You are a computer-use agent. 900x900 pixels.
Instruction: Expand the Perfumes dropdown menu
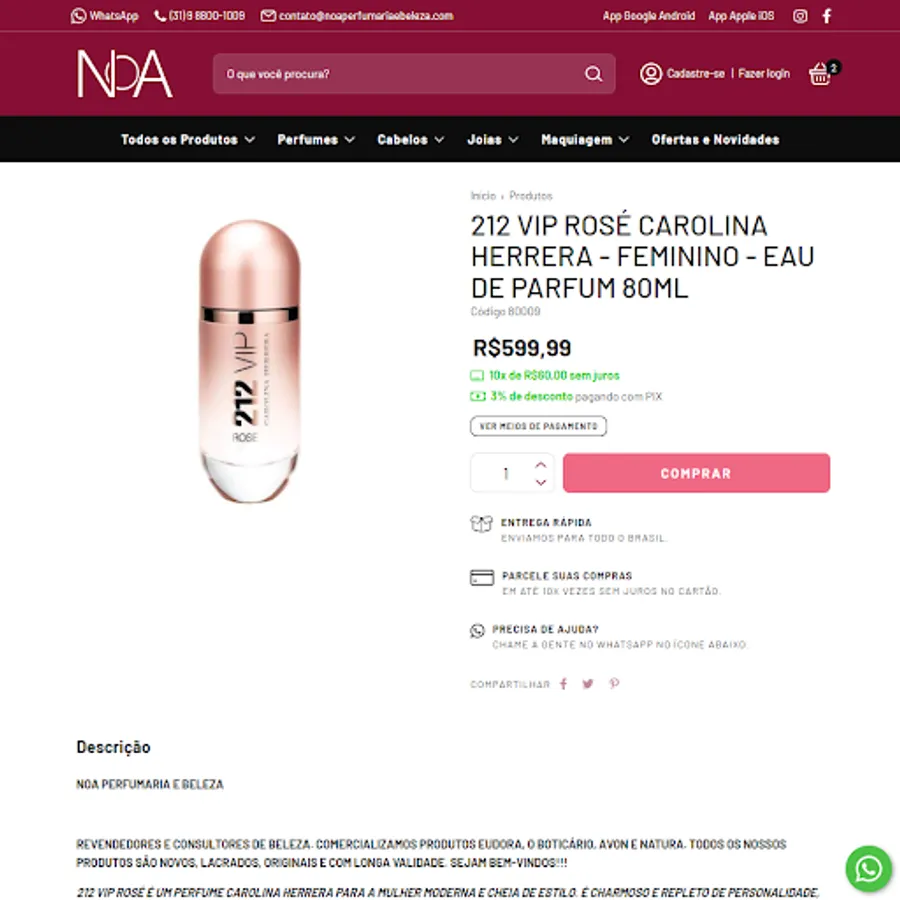click(316, 139)
